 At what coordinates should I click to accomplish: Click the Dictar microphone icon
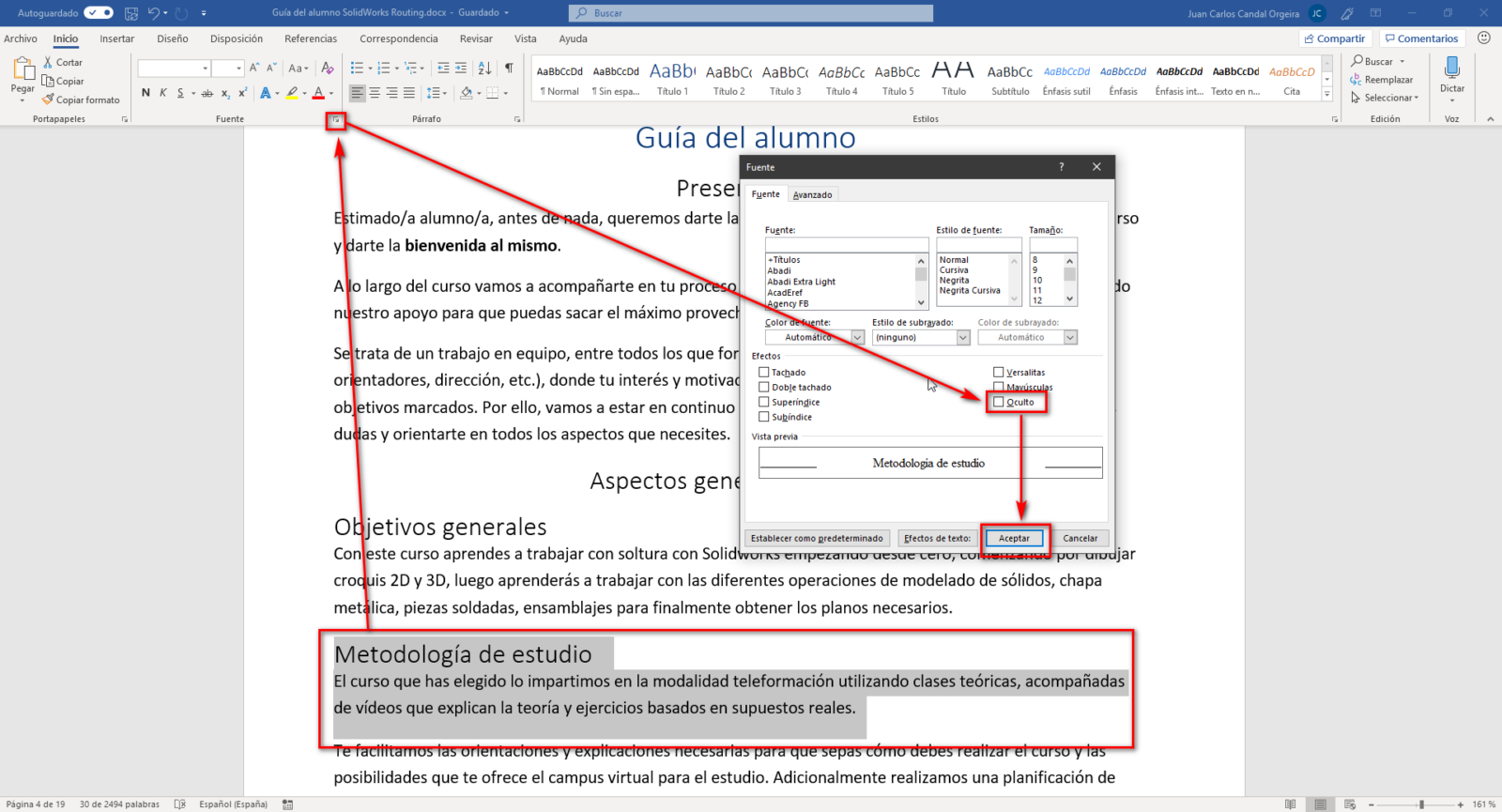tap(1452, 68)
